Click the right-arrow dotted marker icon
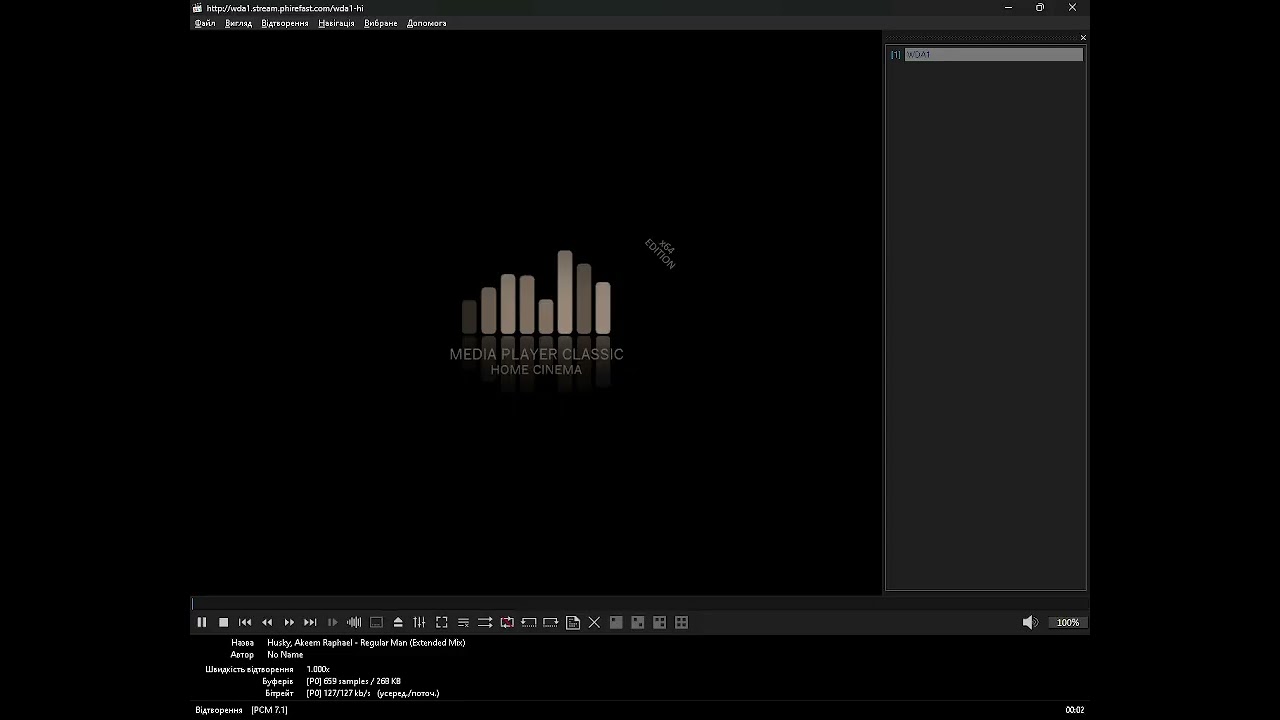The height and width of the screenshot is (720, 1280). [550, 622]
